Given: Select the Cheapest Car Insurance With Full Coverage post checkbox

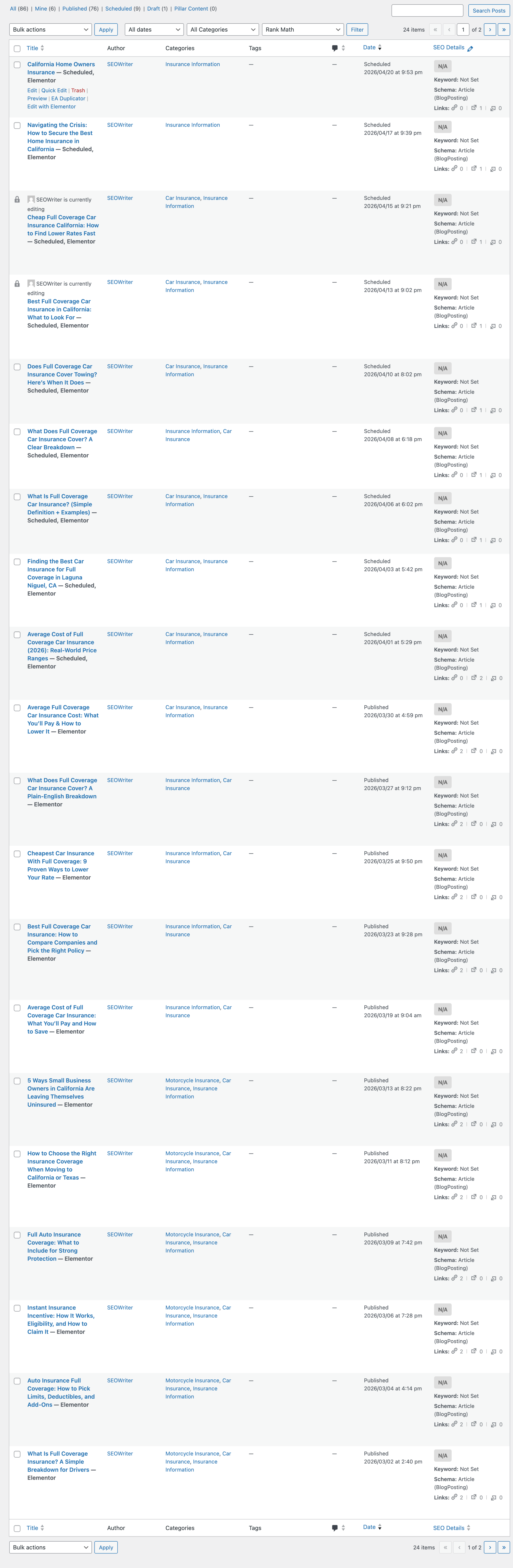Looking at the screenshot, I should click(x=17, y=854).
